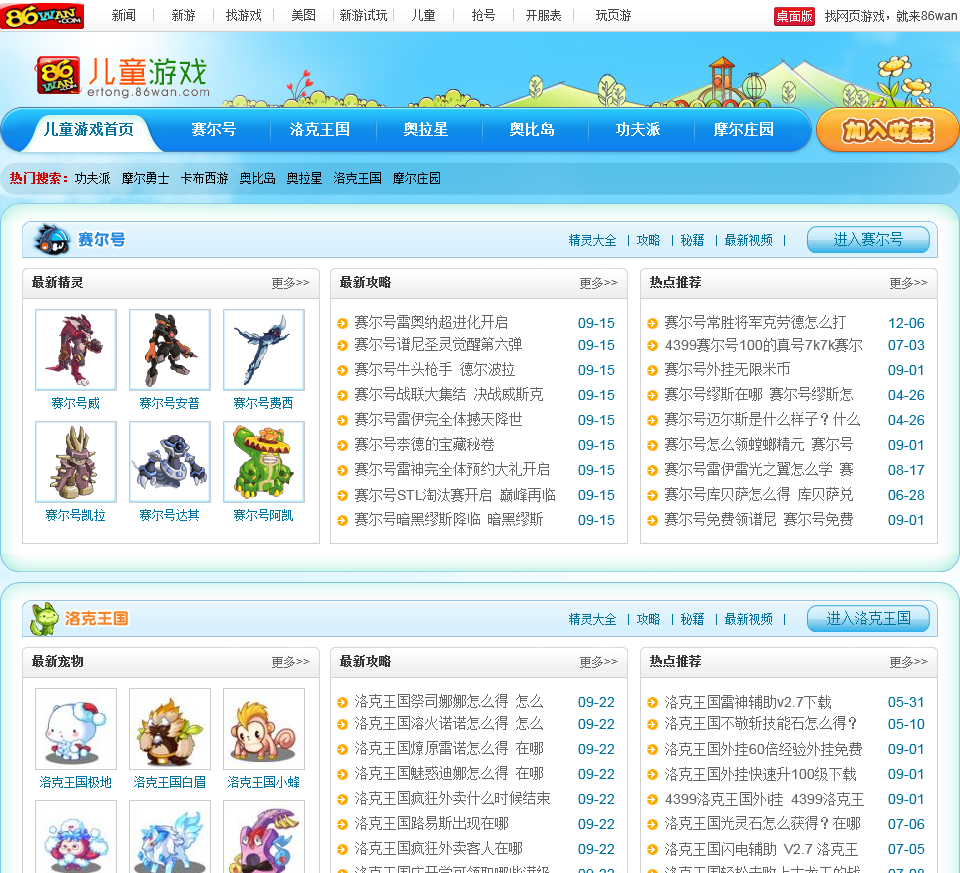Open 抢号 in the top menu
This screenshot has width=960, height=873.
click(x=483, y=15)
